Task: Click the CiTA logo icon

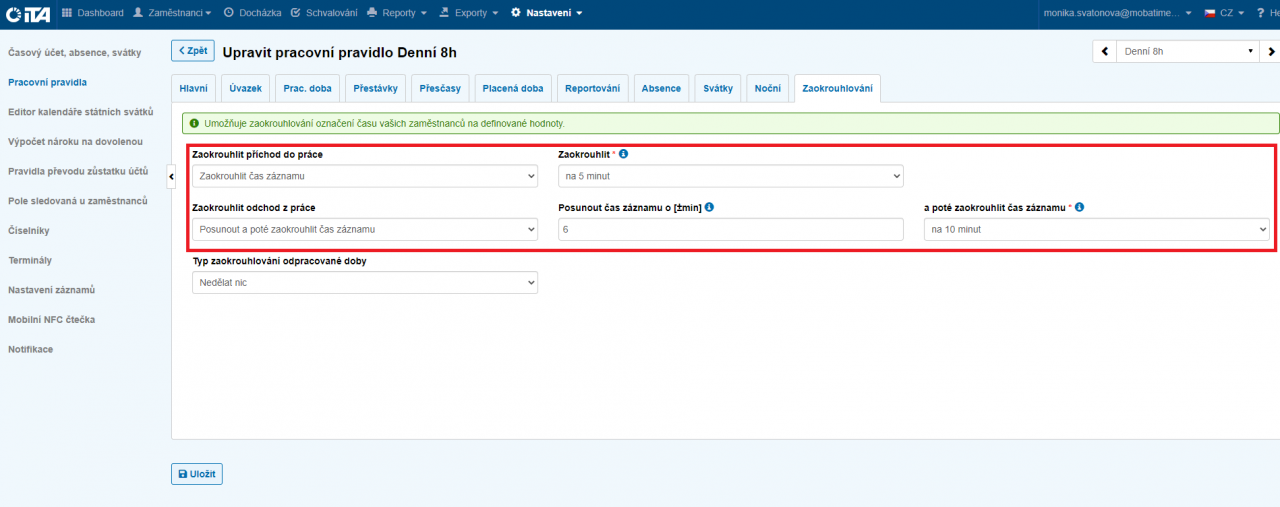Action: point(29,13)
